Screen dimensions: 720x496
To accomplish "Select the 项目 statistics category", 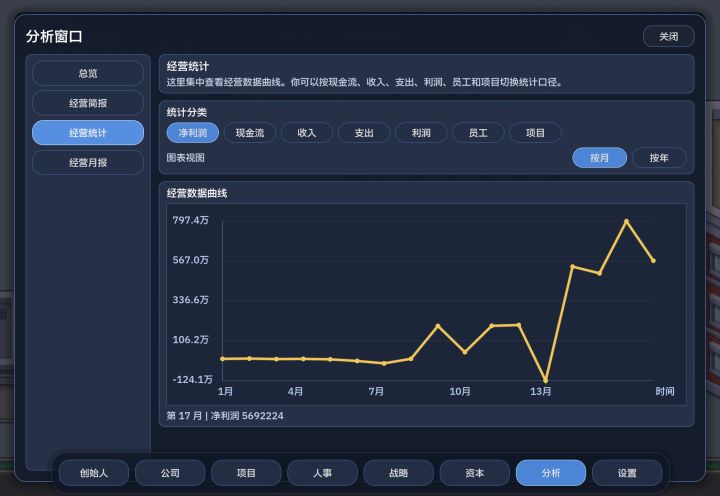I will click(x=535, y=133).
